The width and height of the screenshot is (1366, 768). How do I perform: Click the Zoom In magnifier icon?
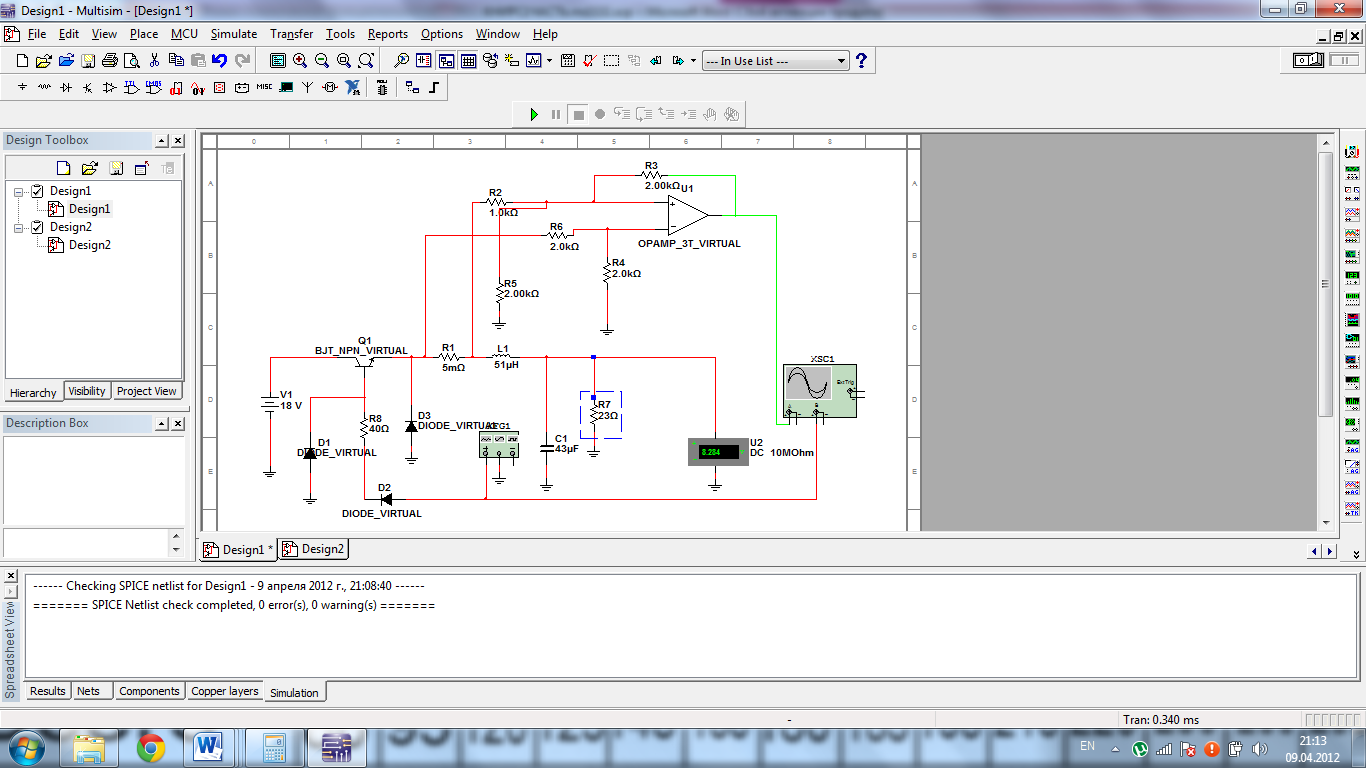coord(300,61)
